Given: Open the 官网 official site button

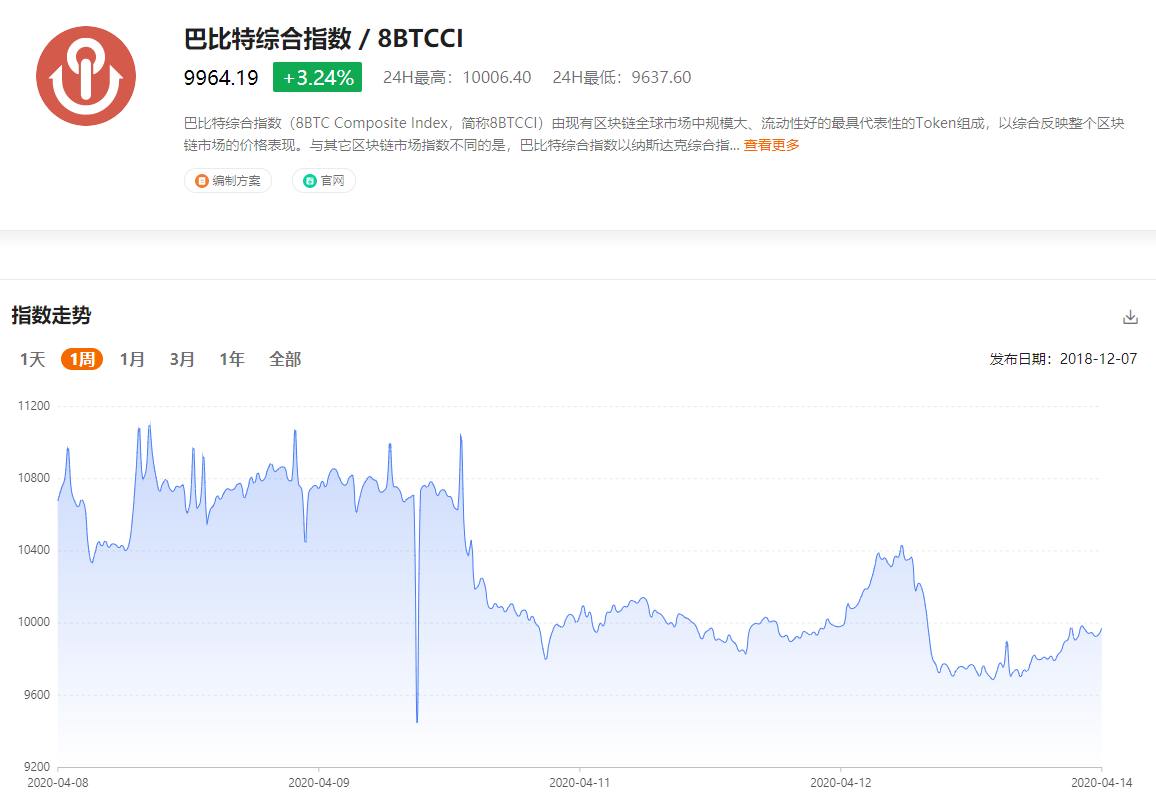Looking at the screenshot, I should pyautogui.click(x=324, y=181).
